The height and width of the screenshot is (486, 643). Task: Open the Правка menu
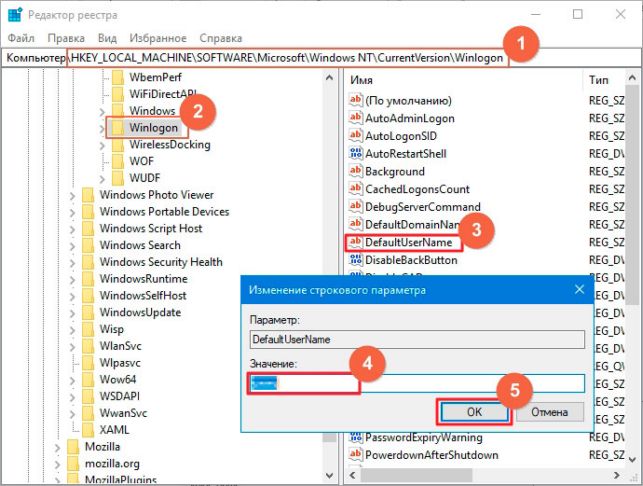point(66,38)
